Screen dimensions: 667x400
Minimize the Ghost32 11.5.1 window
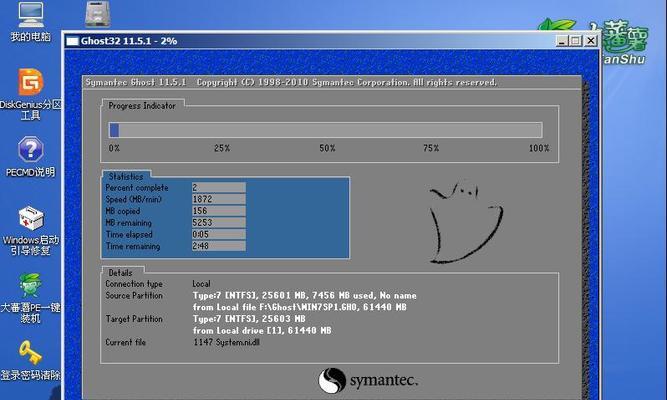(x=562, y=41)
